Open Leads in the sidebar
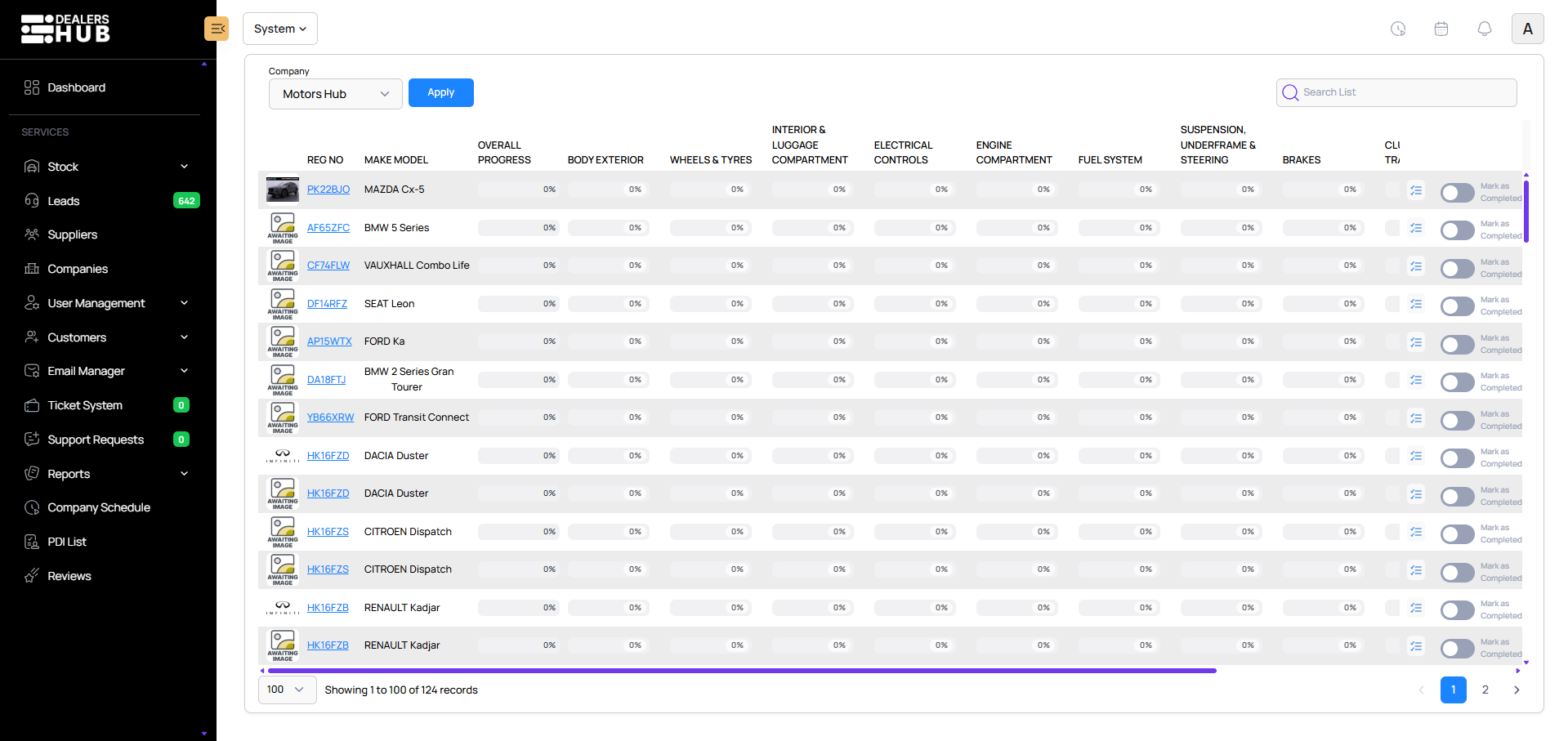Screen dimensions: 1568x741 pos(64,201)
